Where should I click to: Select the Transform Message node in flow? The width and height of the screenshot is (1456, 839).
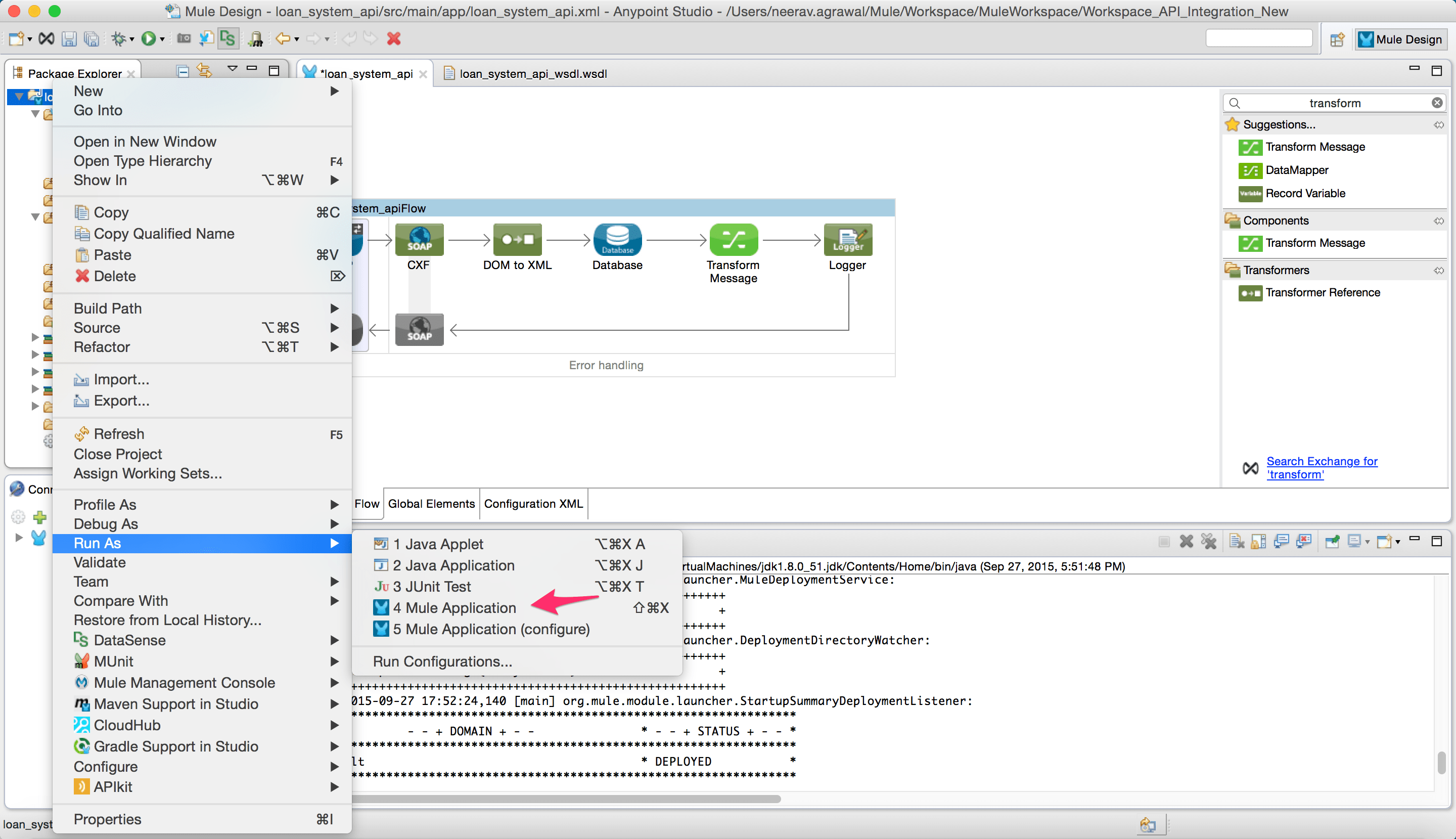(734, 240)
